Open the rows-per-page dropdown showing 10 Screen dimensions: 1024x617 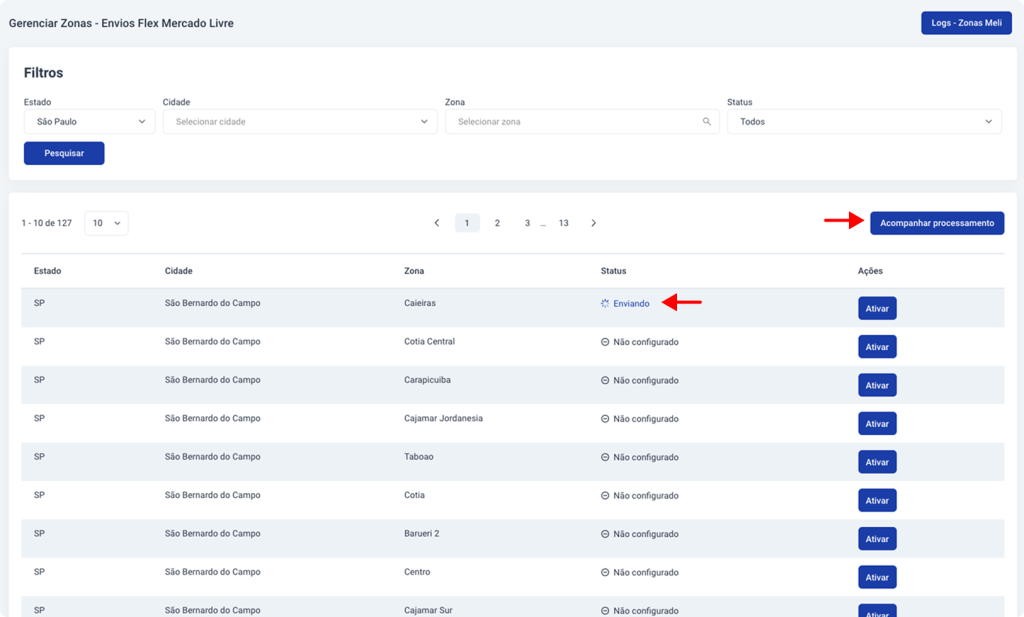pyautogui.click(x=106, y=223)
